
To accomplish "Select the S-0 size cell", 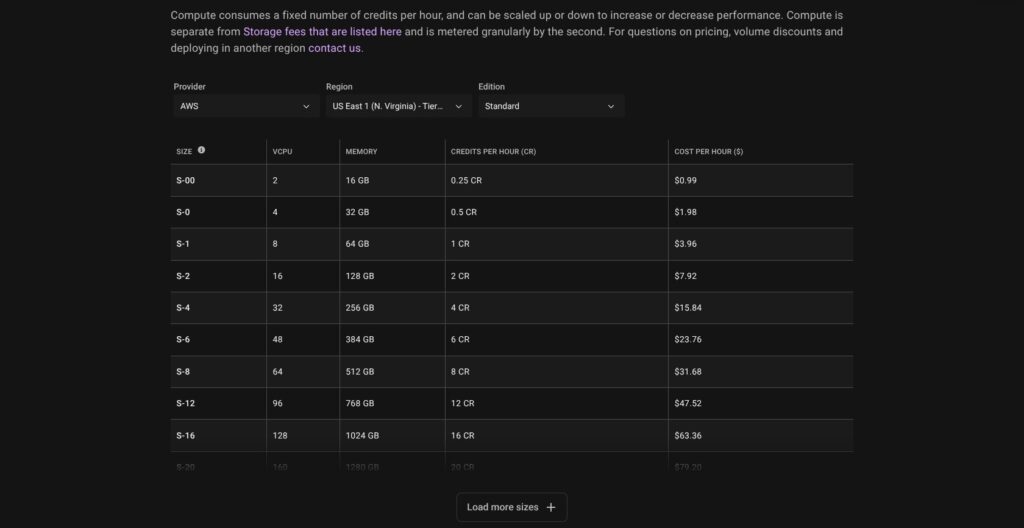I will coord(218,212).
